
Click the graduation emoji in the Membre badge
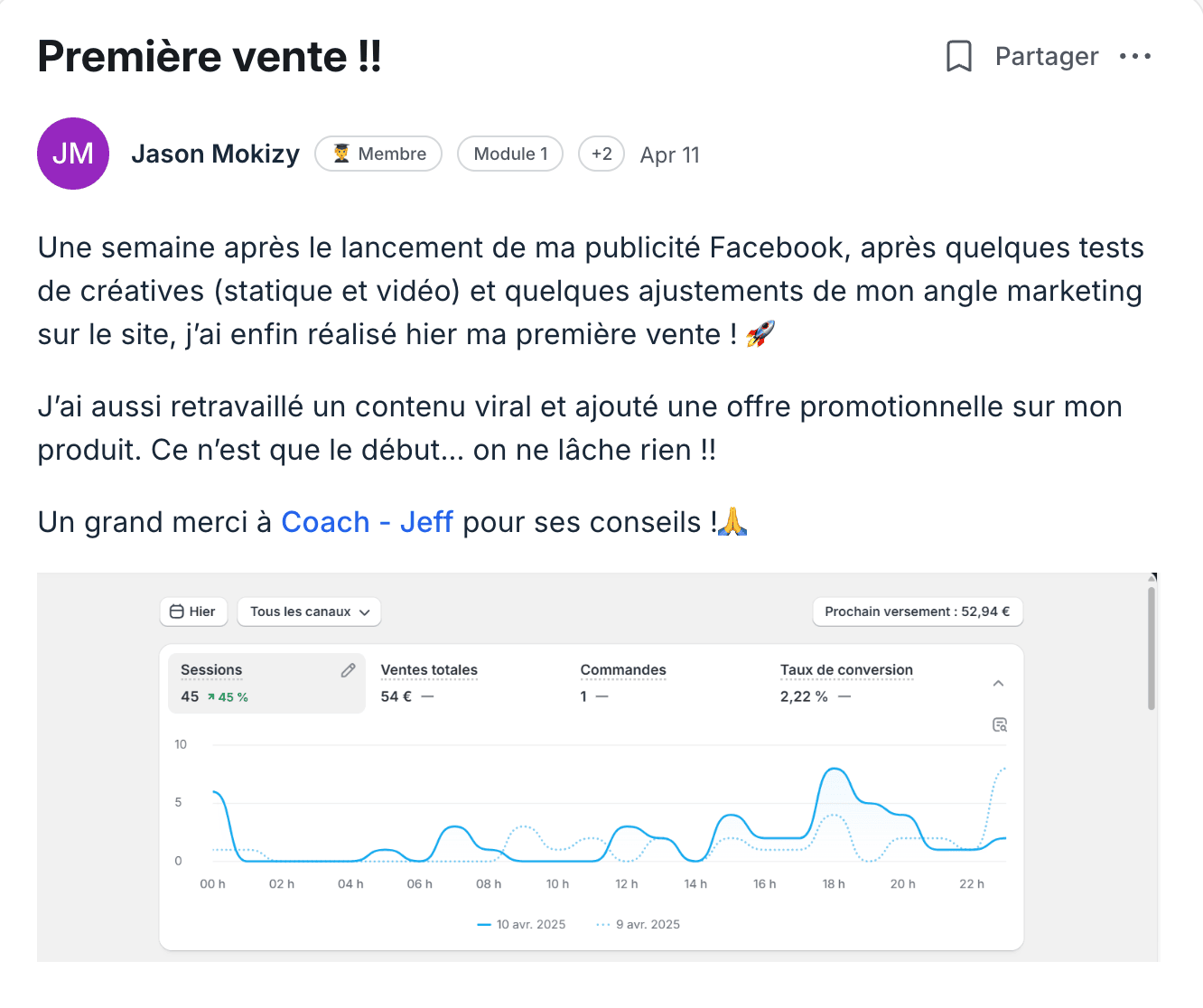coord(341,154)
